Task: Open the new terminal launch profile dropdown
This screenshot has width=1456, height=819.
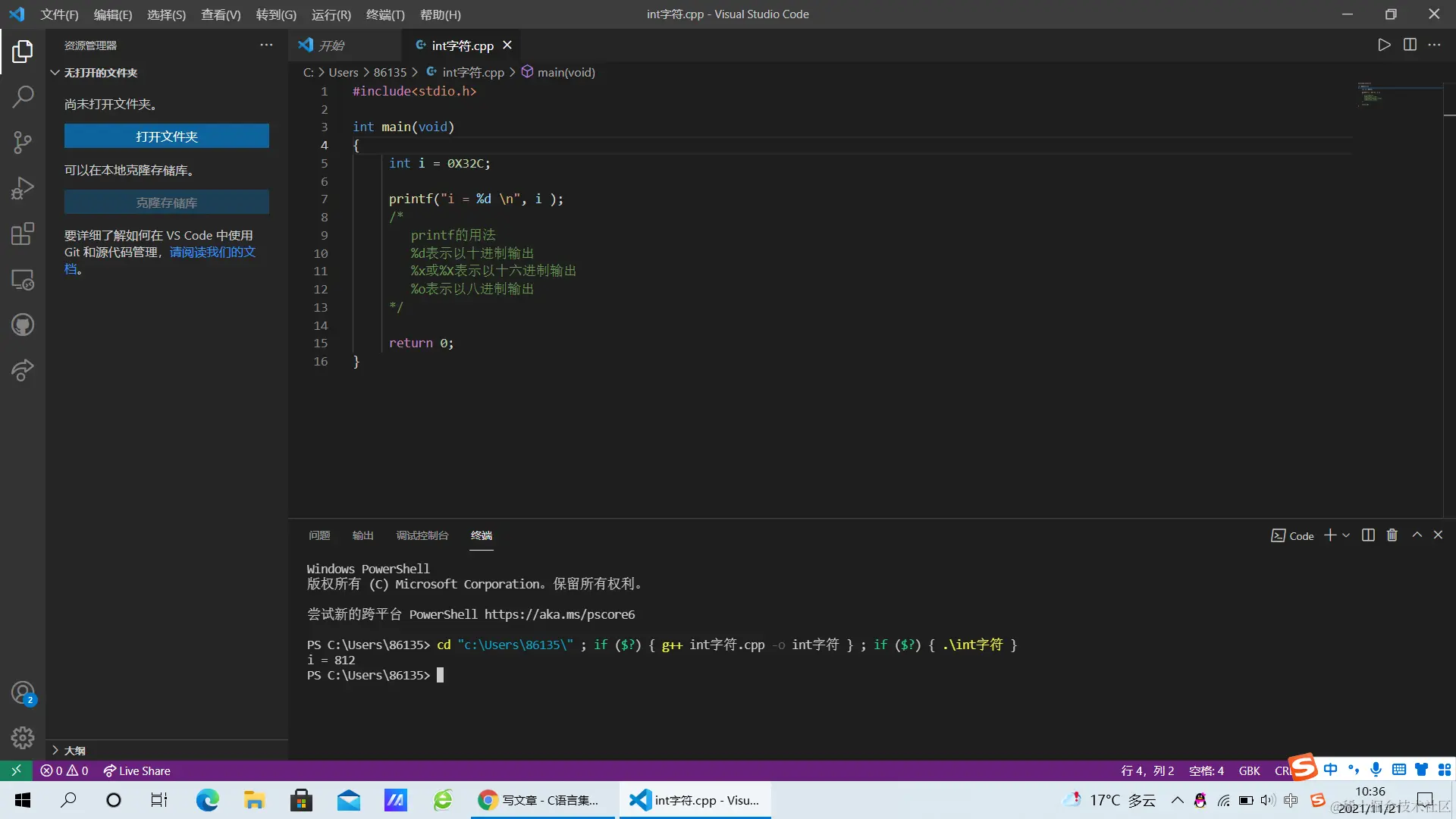Action: coord(1346,535)
